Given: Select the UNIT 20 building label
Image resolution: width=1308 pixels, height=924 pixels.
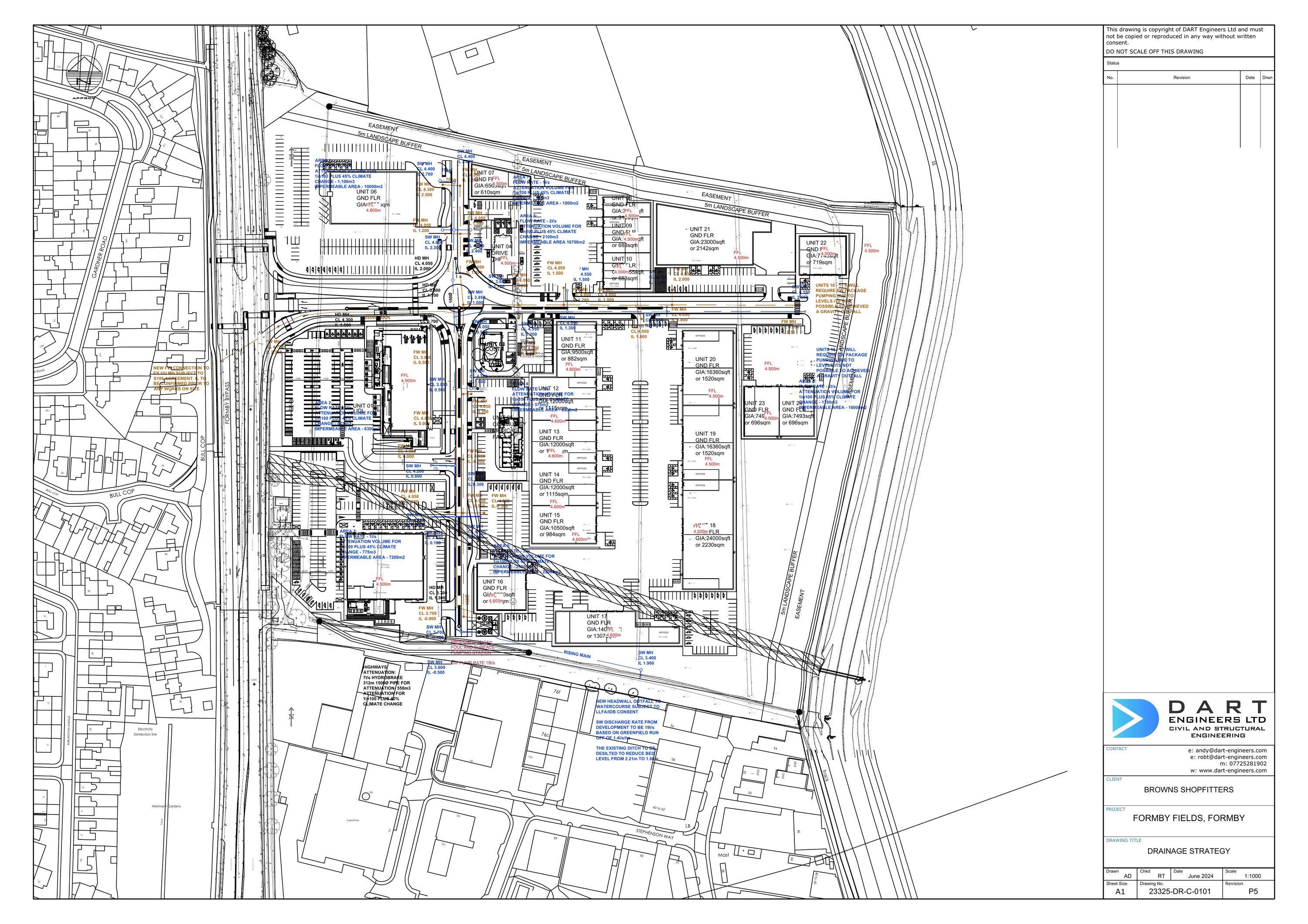Looking at the screenshot, I should click(705, 359).
